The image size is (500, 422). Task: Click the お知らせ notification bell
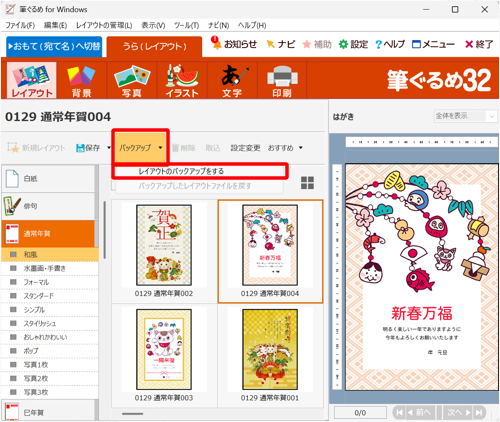coord(234,44)
